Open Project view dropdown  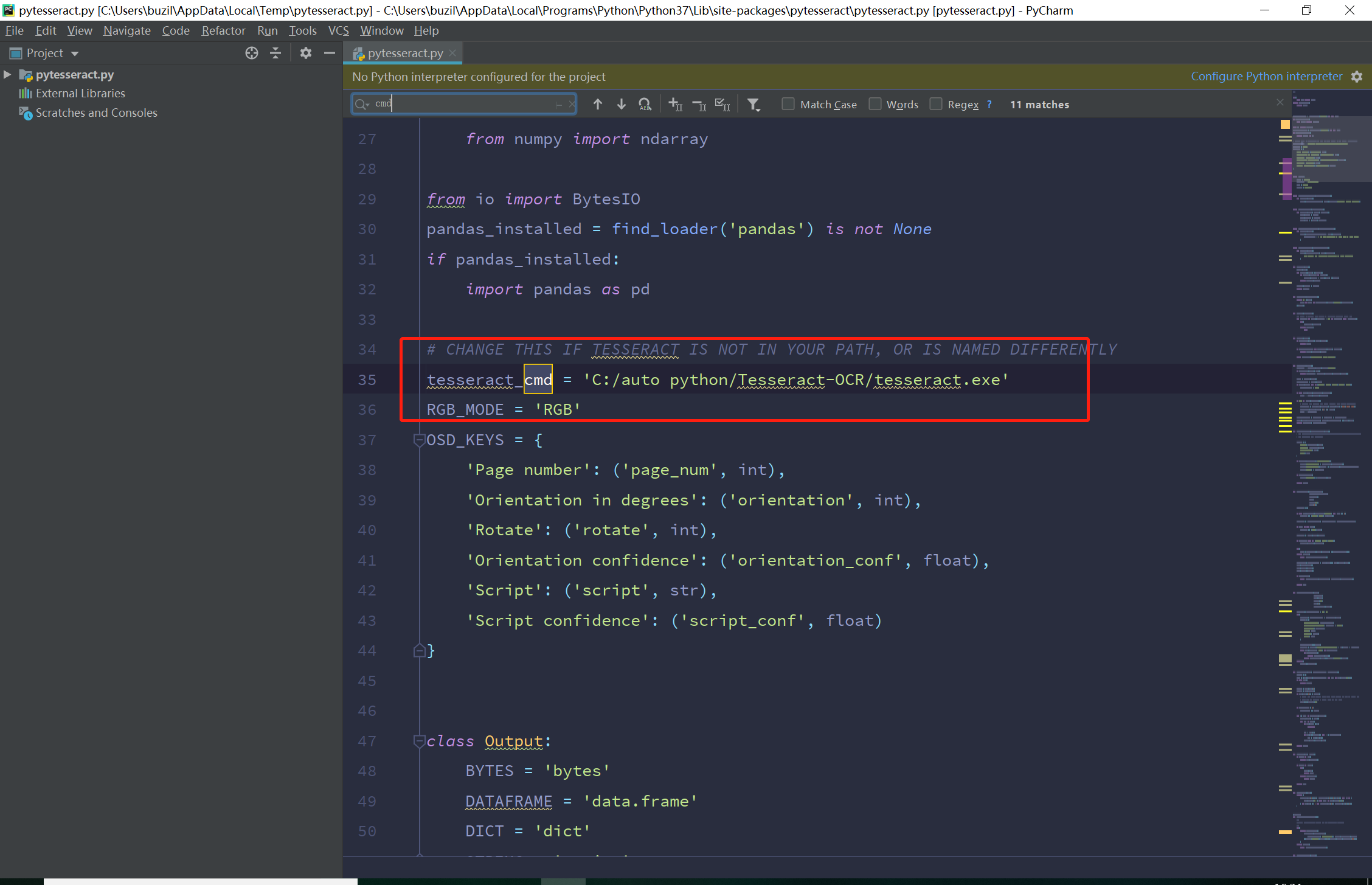pos(75,54)
